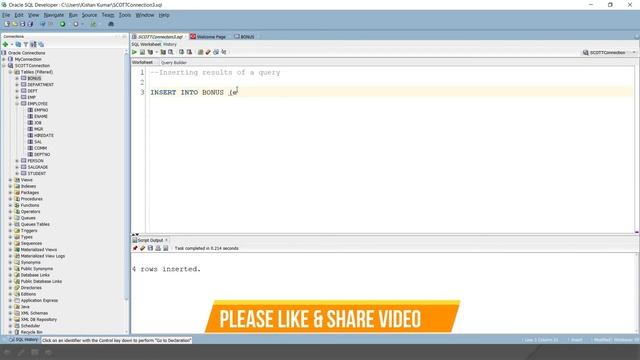Expand the DEPT table node
This screenshot has height=360, width=640.
point(17,91)
